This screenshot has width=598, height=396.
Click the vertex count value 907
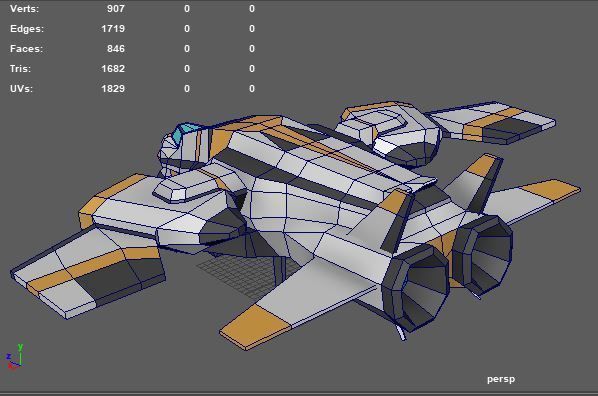(x=116, y=9)
